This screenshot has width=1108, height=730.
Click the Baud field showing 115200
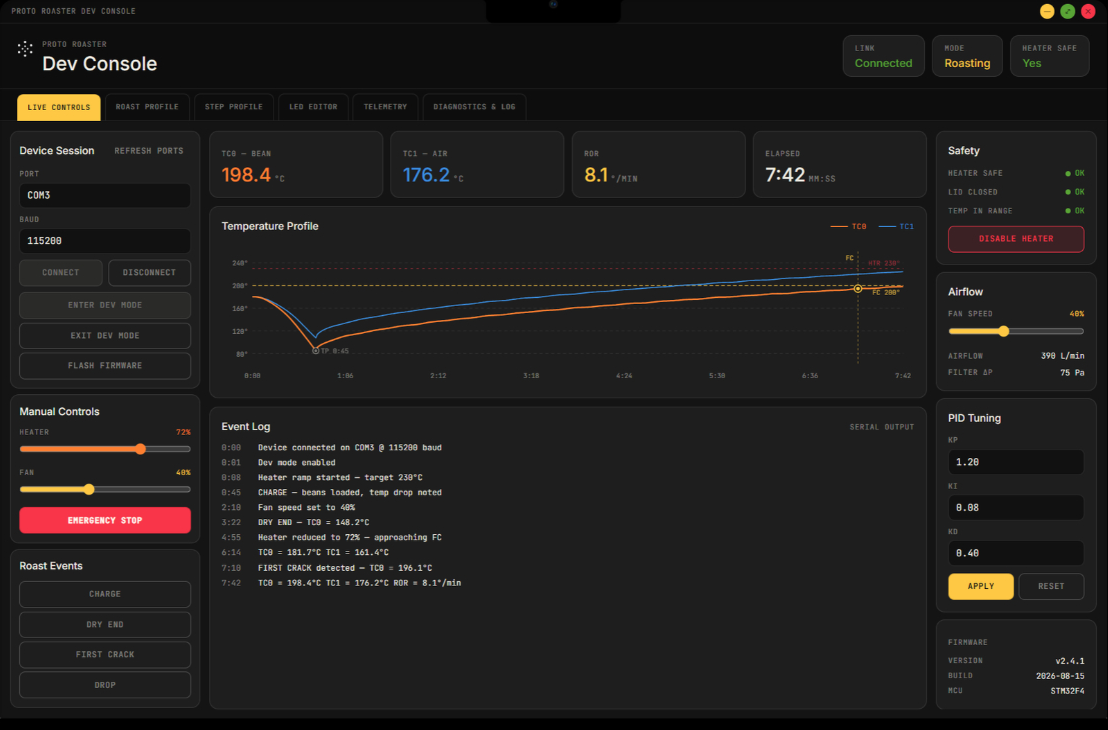click(105, 241)
